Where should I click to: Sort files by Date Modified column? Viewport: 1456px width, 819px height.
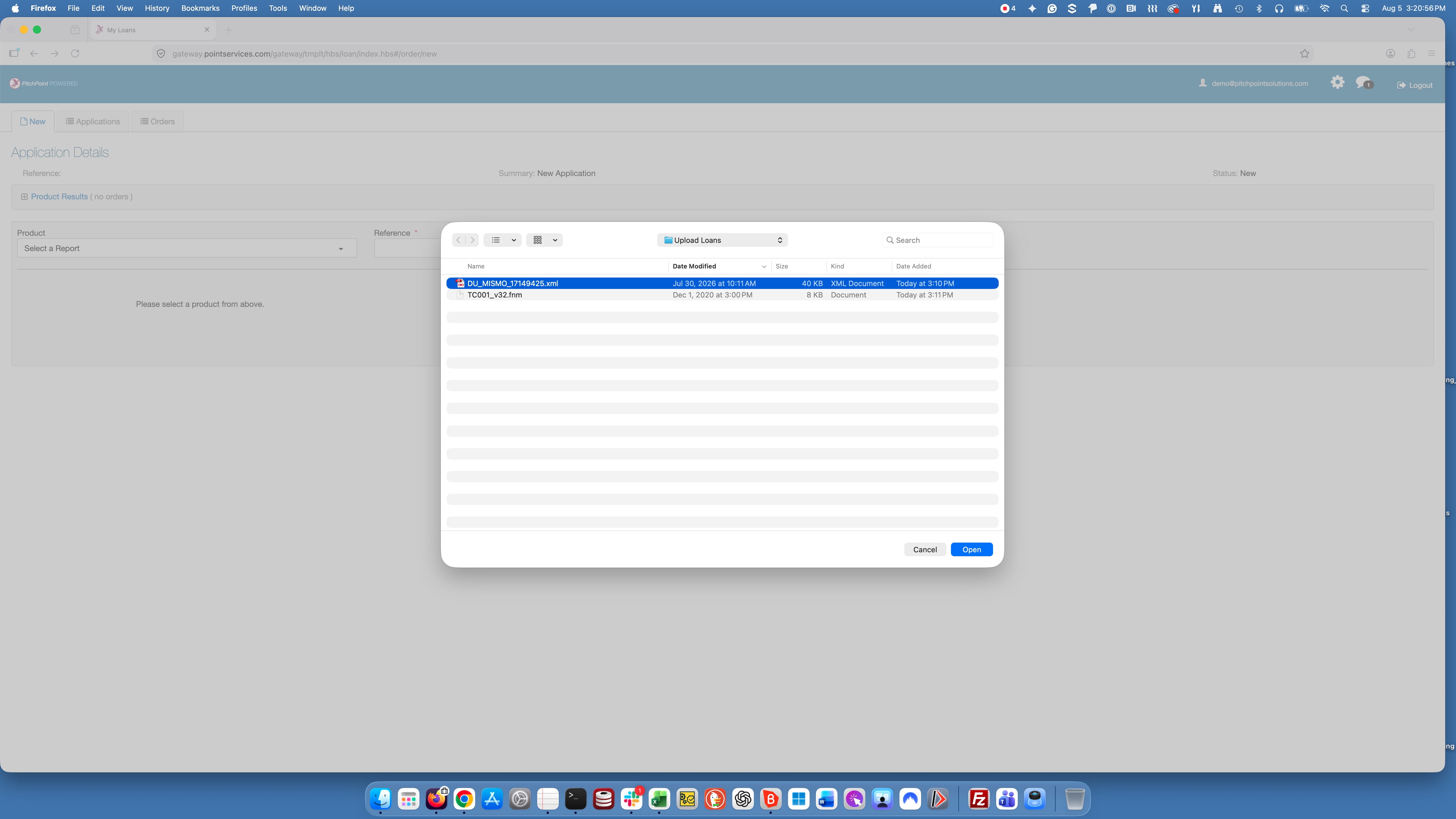pos(719,266)
